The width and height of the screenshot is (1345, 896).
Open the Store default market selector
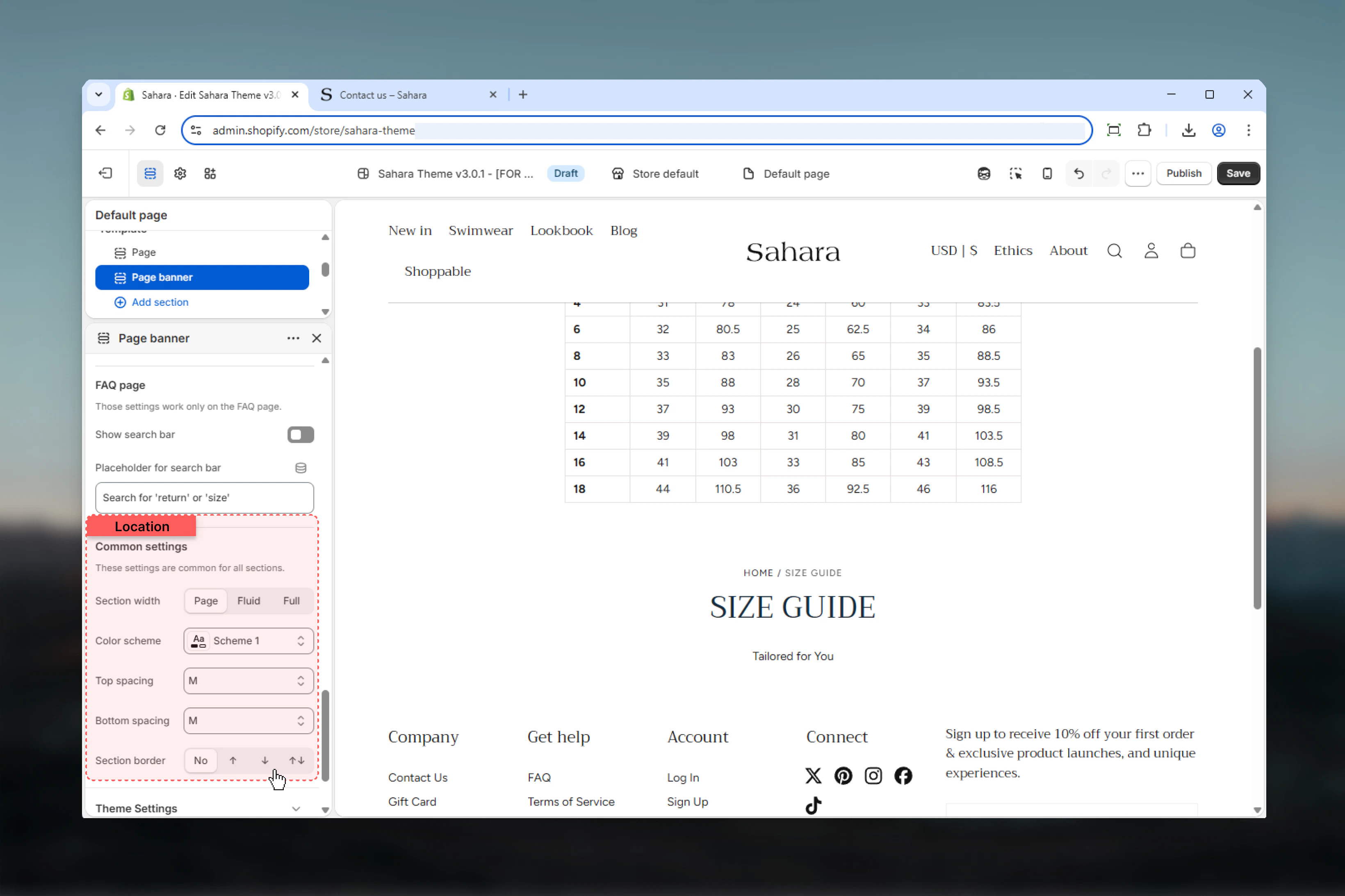(x=655, y=174)
